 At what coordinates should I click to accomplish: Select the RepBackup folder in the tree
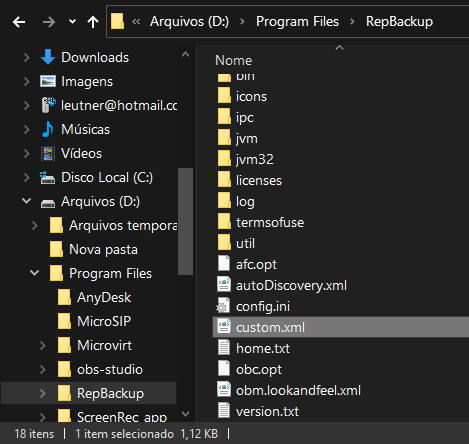pyautogui.click(x=110, y=393)
